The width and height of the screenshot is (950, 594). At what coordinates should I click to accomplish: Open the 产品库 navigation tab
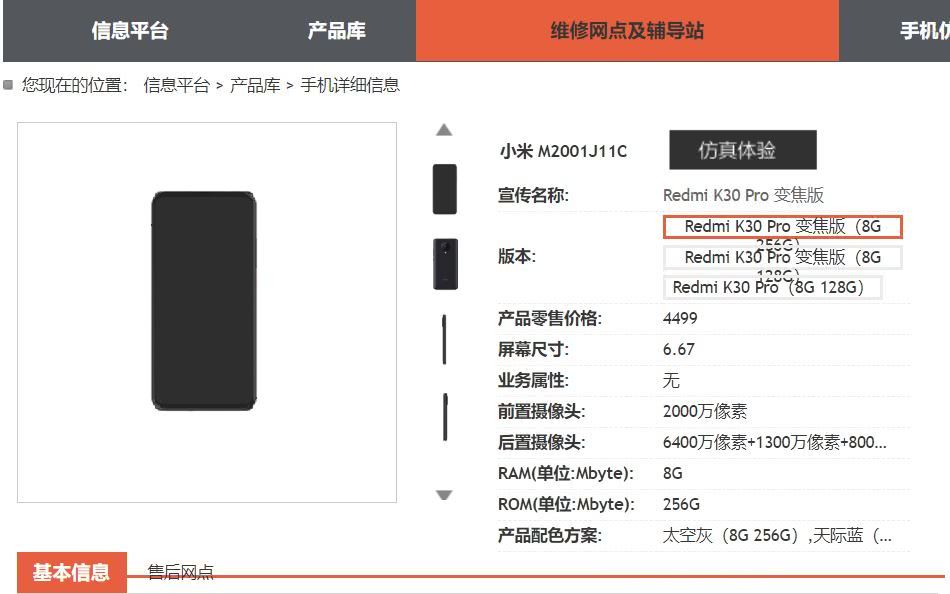[x=337, y=30]
